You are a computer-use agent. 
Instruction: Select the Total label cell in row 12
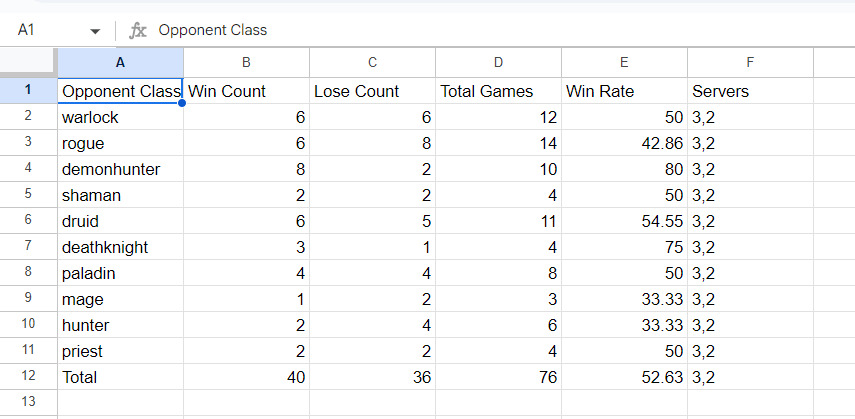[121, 376]
